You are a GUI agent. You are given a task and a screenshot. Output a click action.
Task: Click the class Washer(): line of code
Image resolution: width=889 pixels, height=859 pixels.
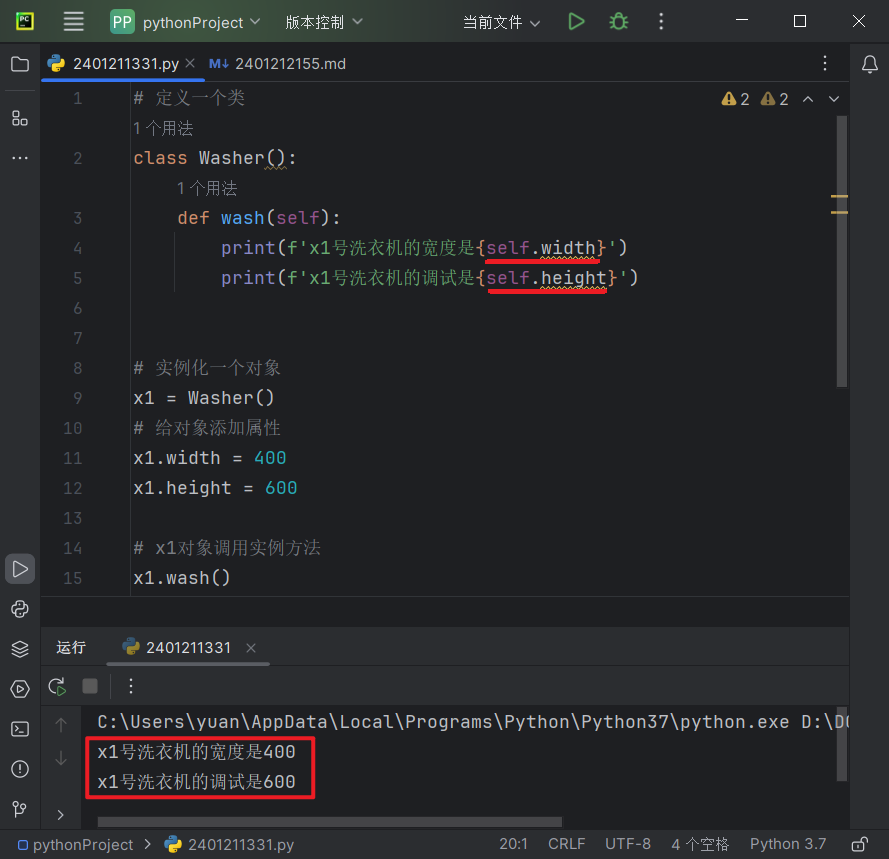pos(214,158)
